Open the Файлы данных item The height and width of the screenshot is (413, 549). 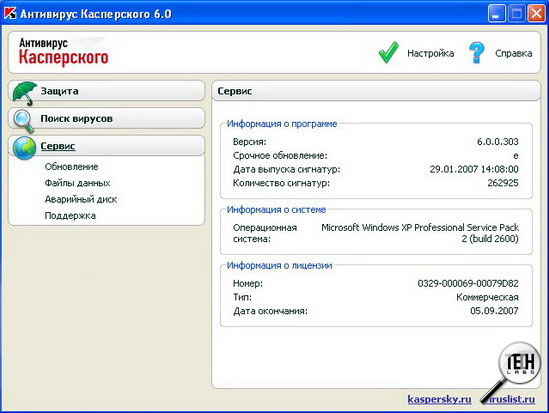[77, 183]
